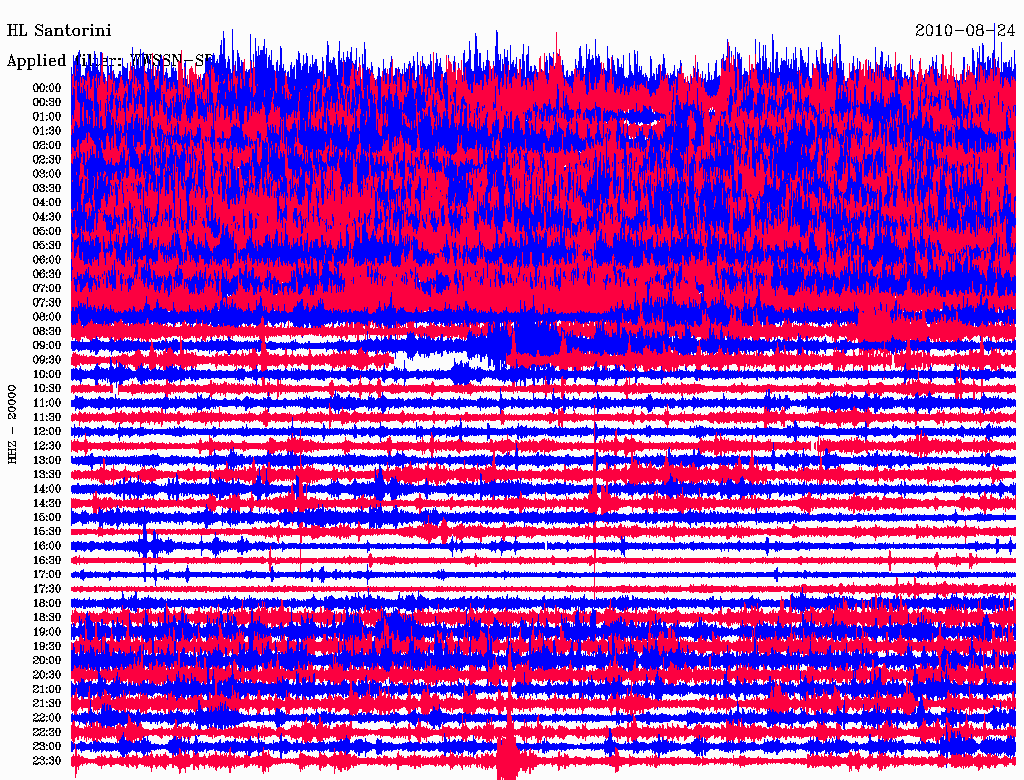
Task: Click the 23:30 time row label
Action: (47, 760)
